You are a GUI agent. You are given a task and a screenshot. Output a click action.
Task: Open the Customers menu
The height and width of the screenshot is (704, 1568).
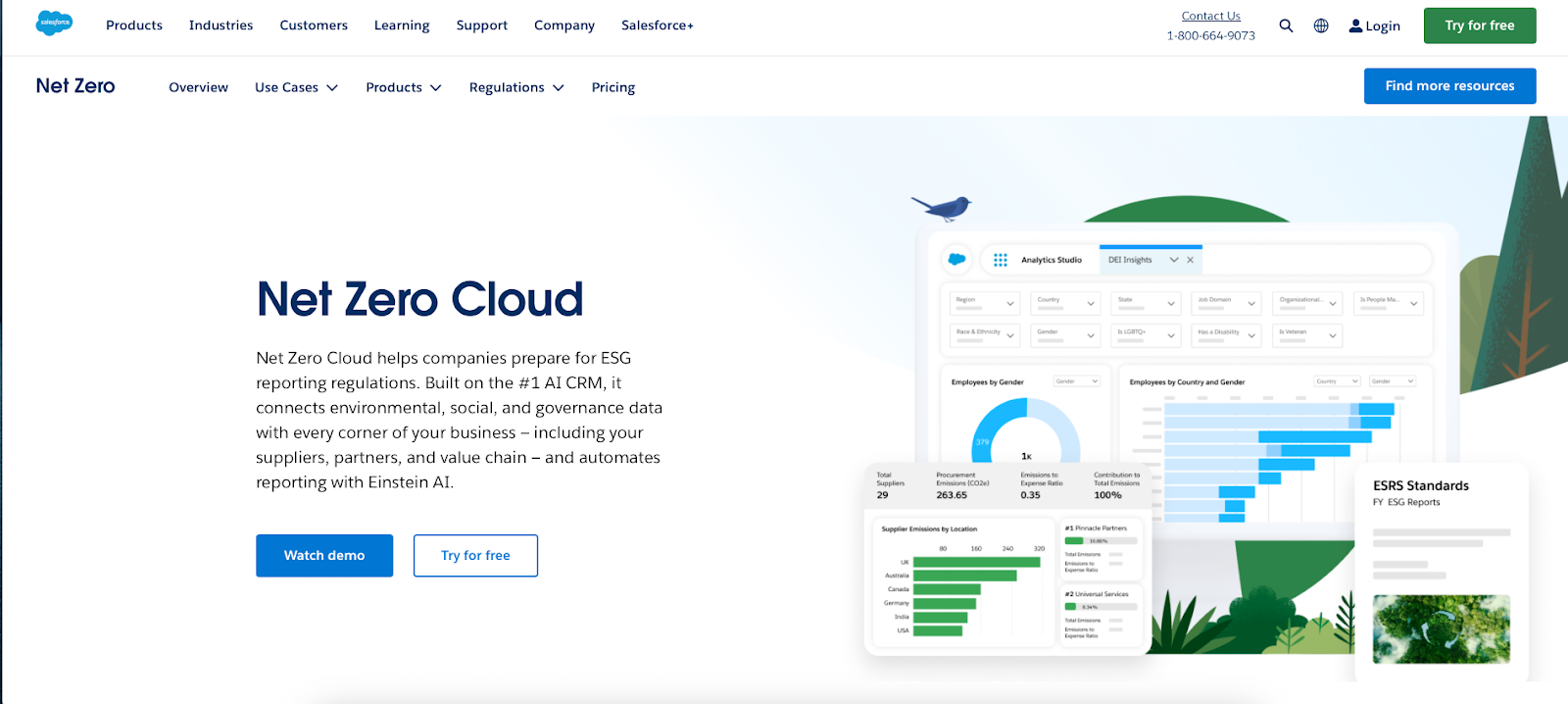(314, 25)
